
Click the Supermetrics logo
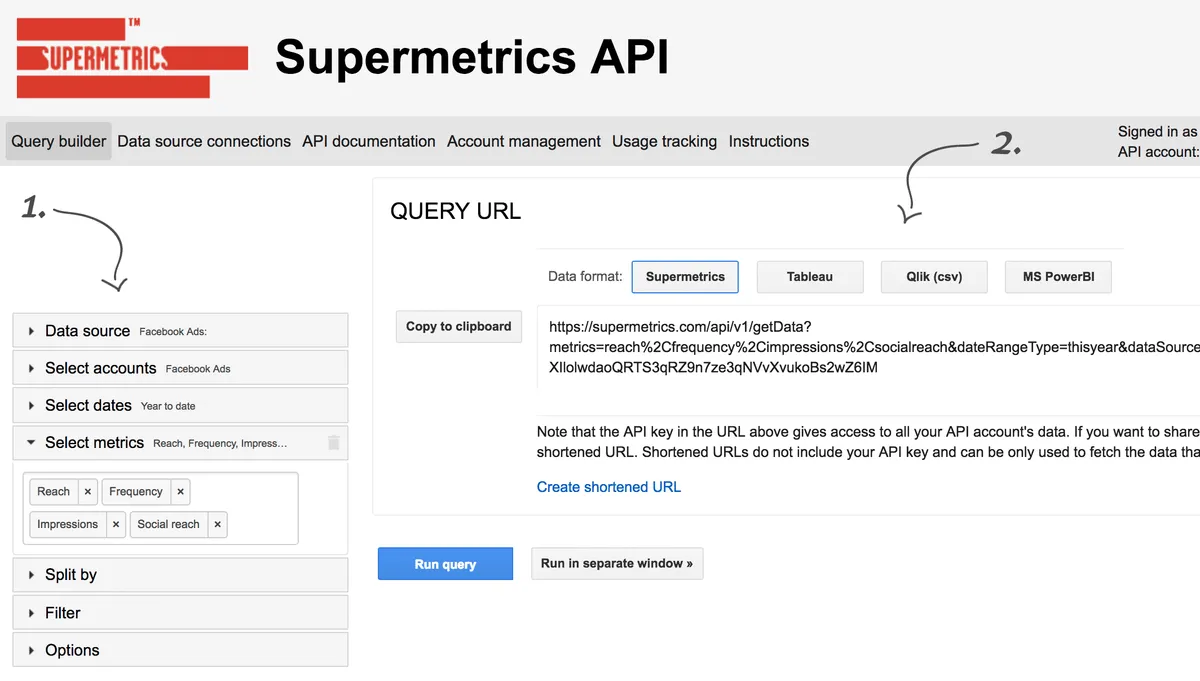(132, 58)
